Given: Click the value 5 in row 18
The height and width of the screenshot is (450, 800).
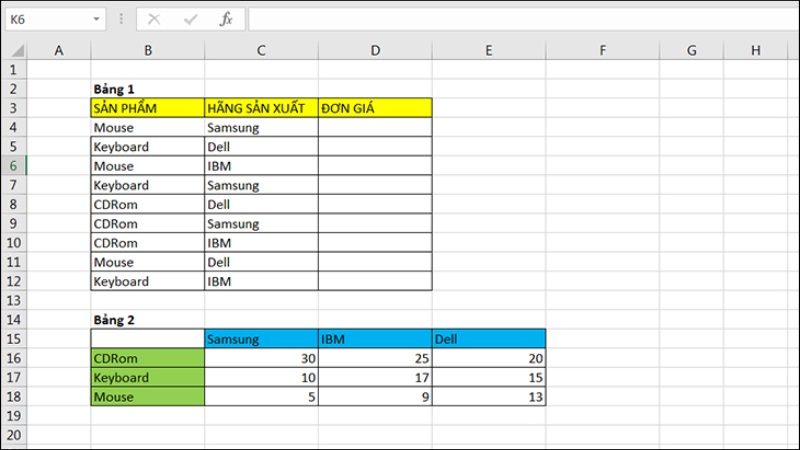Looking at the screenshot, I should click(261, 396).
